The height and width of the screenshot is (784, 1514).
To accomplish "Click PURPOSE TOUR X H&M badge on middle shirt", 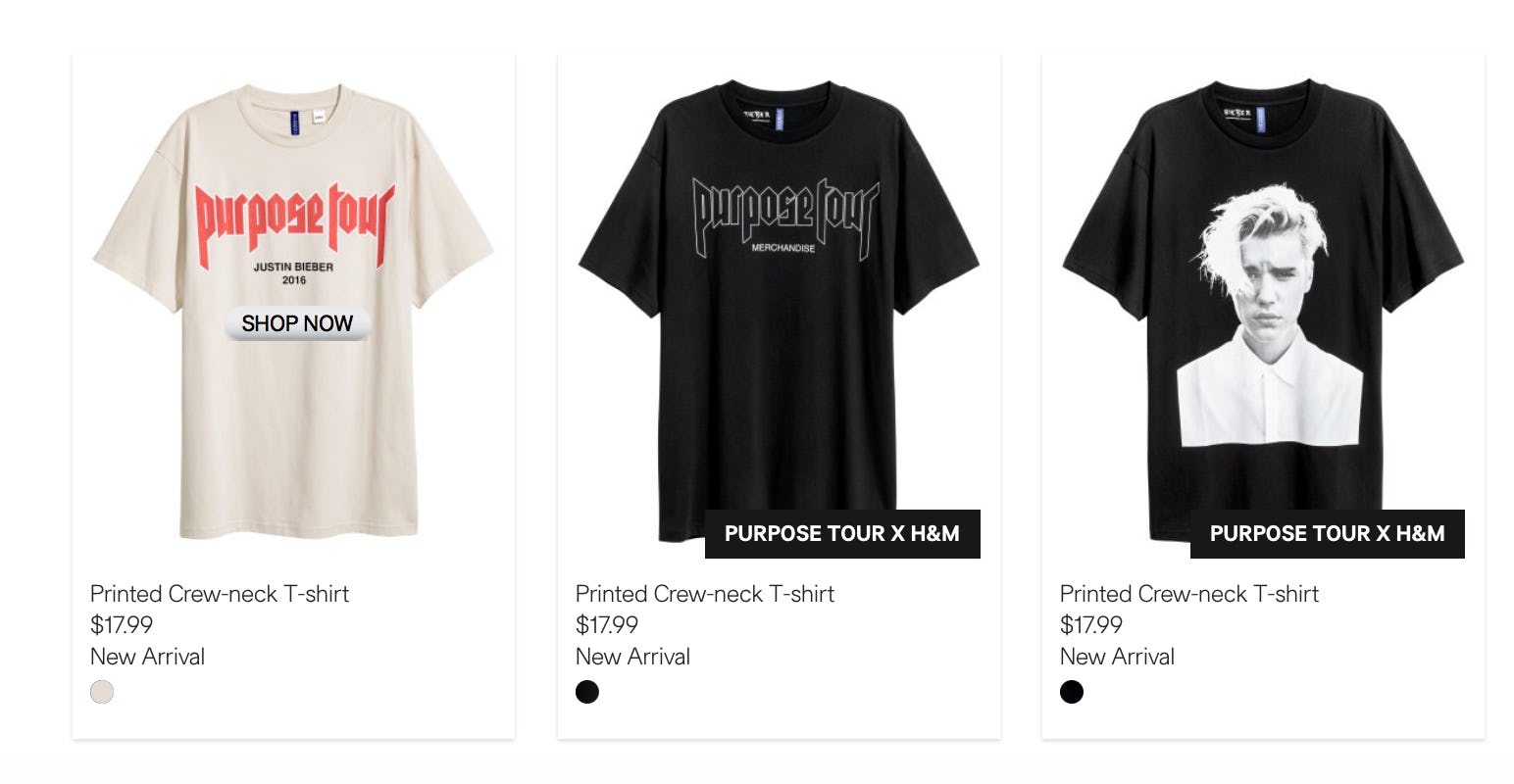I will pyautogui.click(x=842, y=534).
